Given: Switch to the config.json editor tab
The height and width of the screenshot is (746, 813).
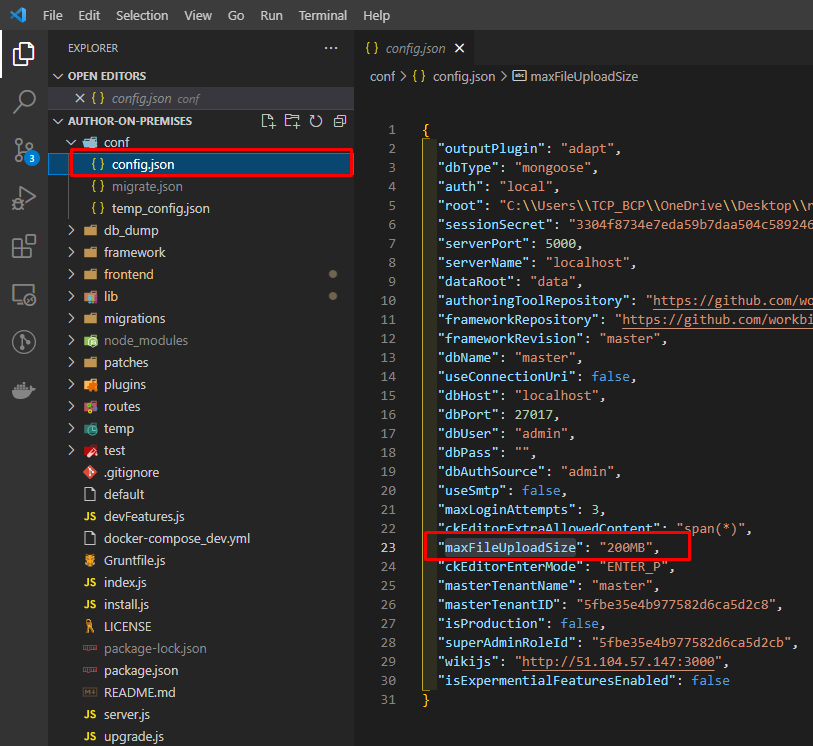Looking at the screenshot, I should click(415, 47).
